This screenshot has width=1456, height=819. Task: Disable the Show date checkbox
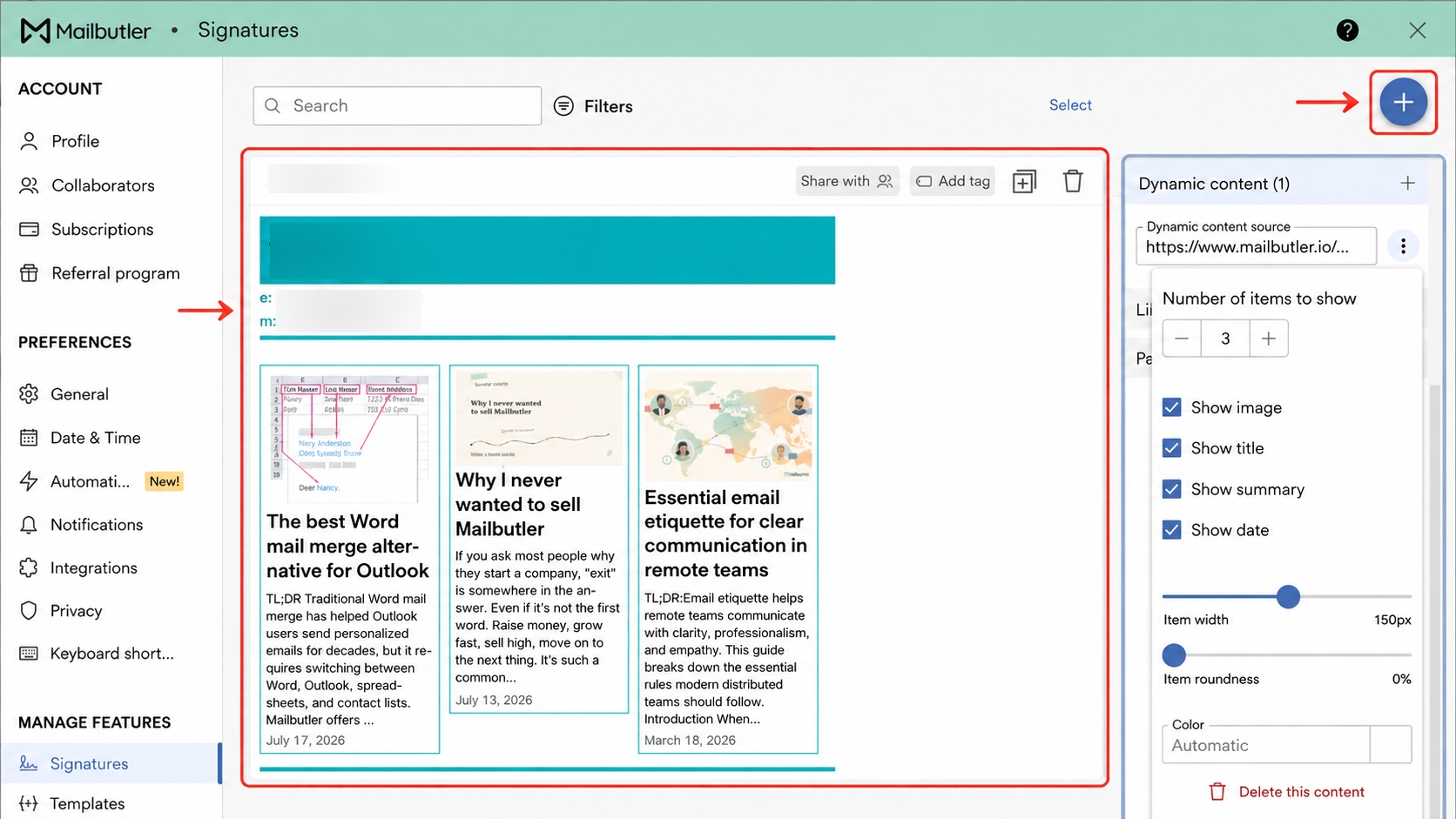coord(1172,530)
